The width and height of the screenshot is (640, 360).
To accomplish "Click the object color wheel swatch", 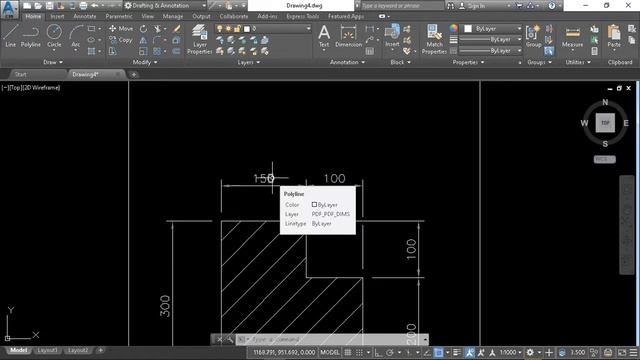I will (453, 28).
